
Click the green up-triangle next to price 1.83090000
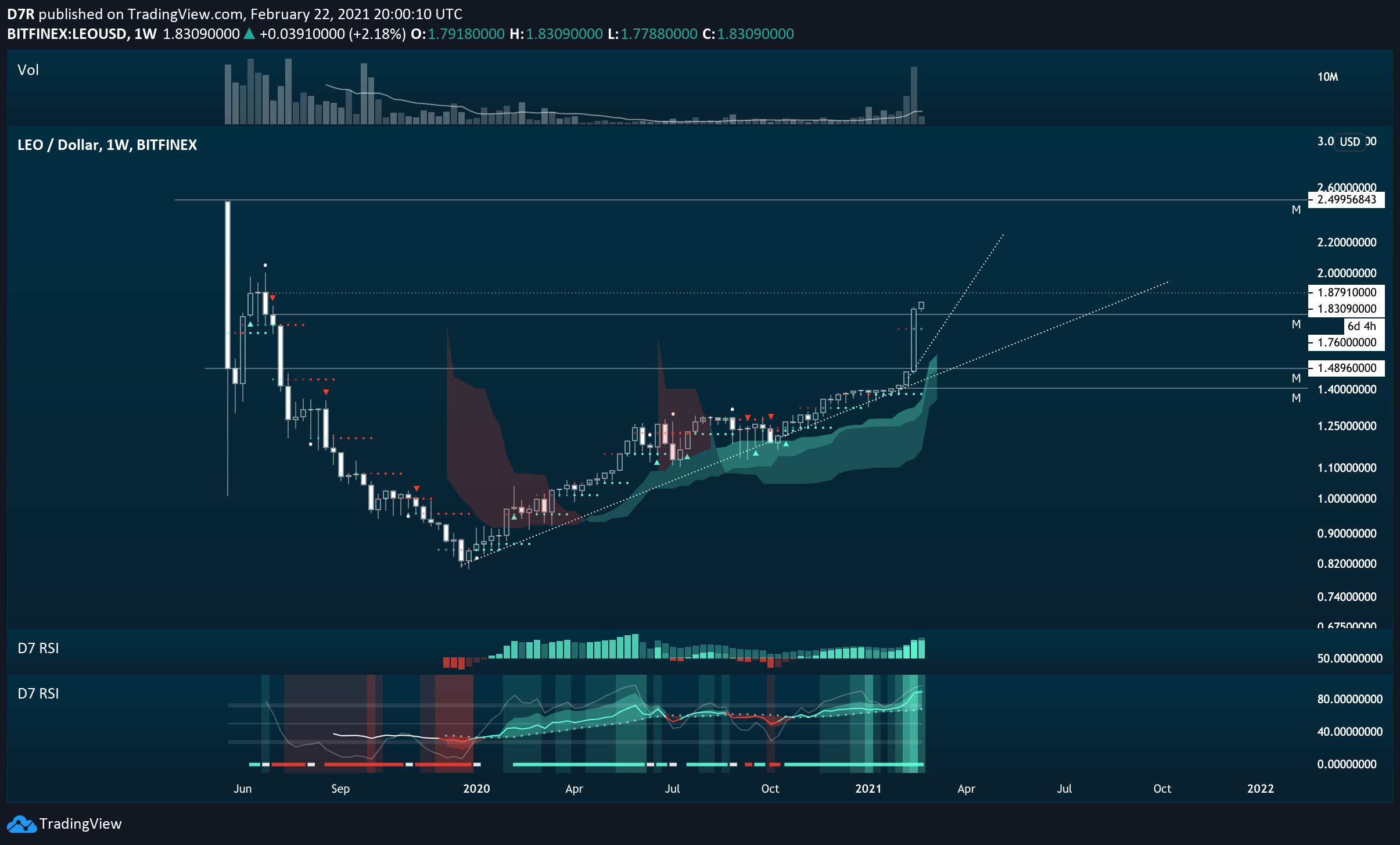tap(249, 34)
